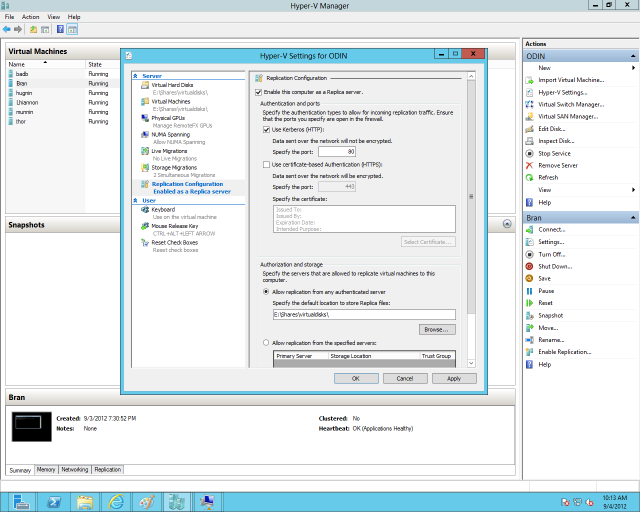640x512 pixels.
Task: Click the Up one level folder icon
Action: 33,29
